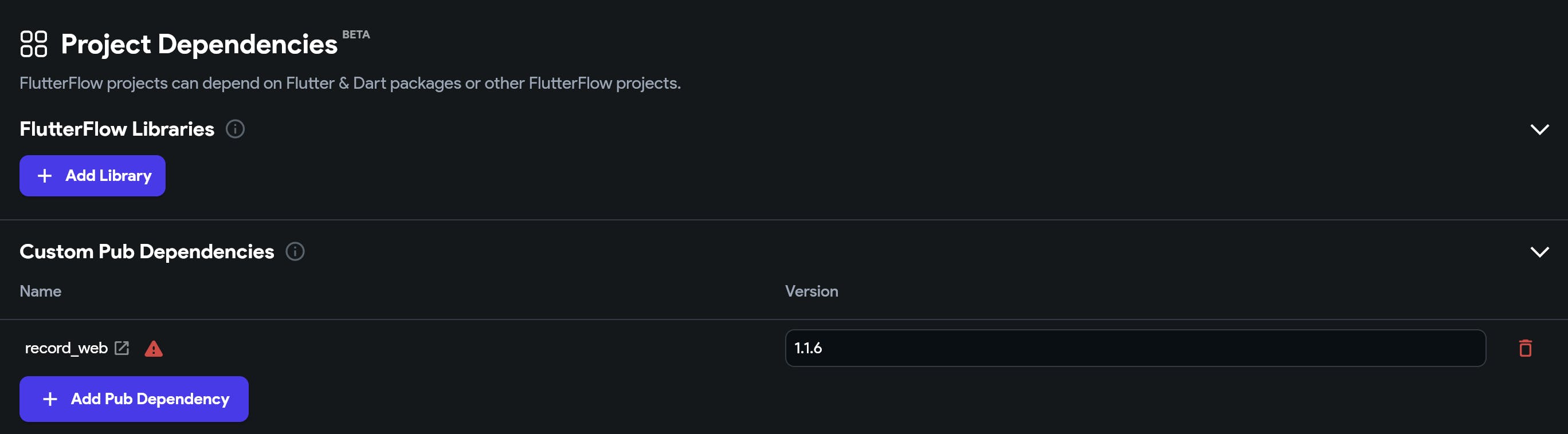Open info tooltip for FlutterFlow Libraries
The image size is (1568, 434).
click(235, 129)
